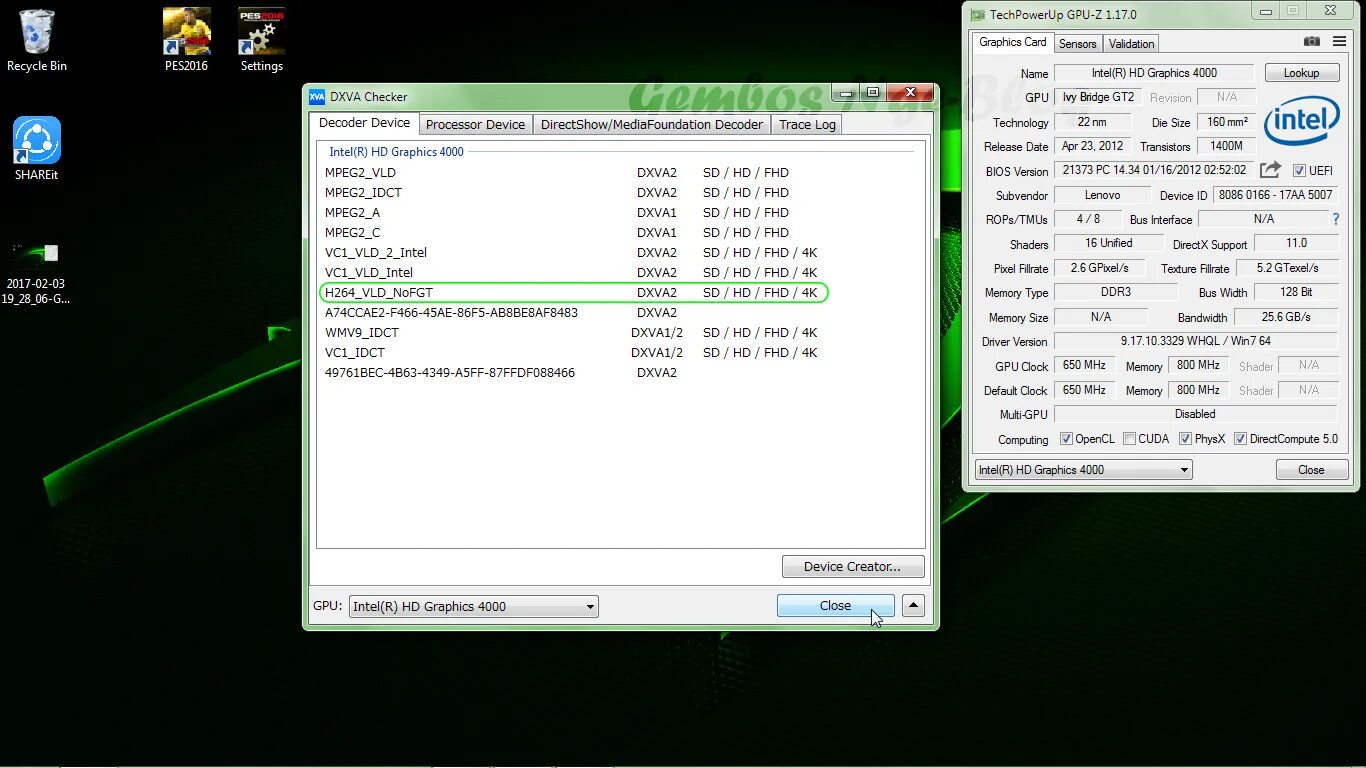Viewport: 1366px width, 768px height.
Task: Select the A74CCAE2-F466 GUID row
Action: [x=573, y=313]
